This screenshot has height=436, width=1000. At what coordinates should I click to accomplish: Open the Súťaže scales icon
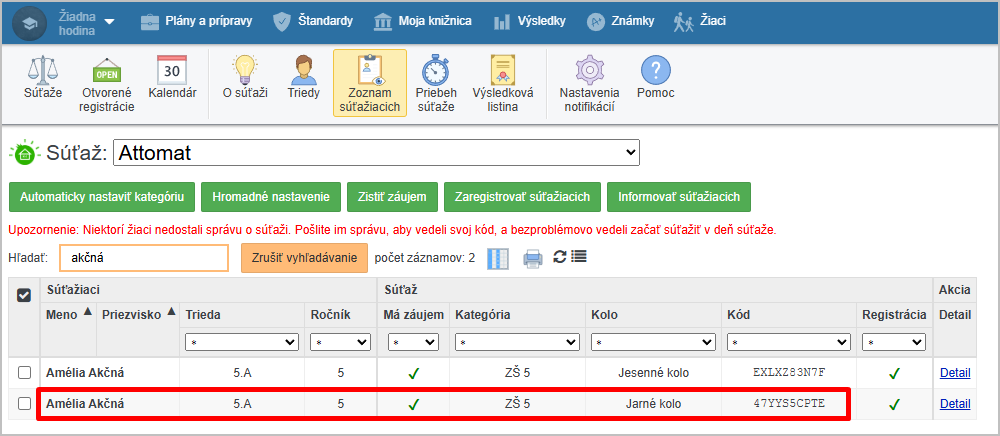tap(43, 70)
